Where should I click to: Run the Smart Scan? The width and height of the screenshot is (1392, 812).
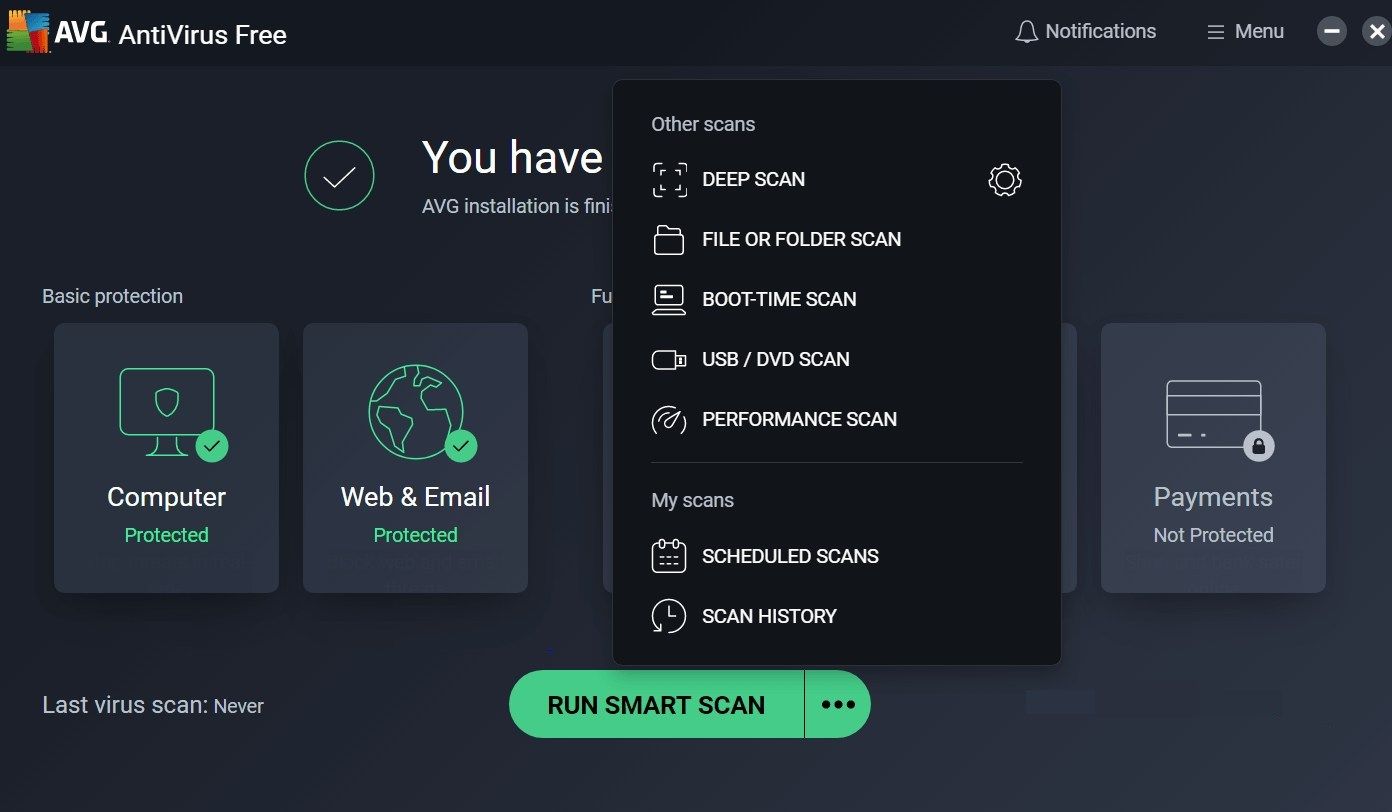[656, 705]
